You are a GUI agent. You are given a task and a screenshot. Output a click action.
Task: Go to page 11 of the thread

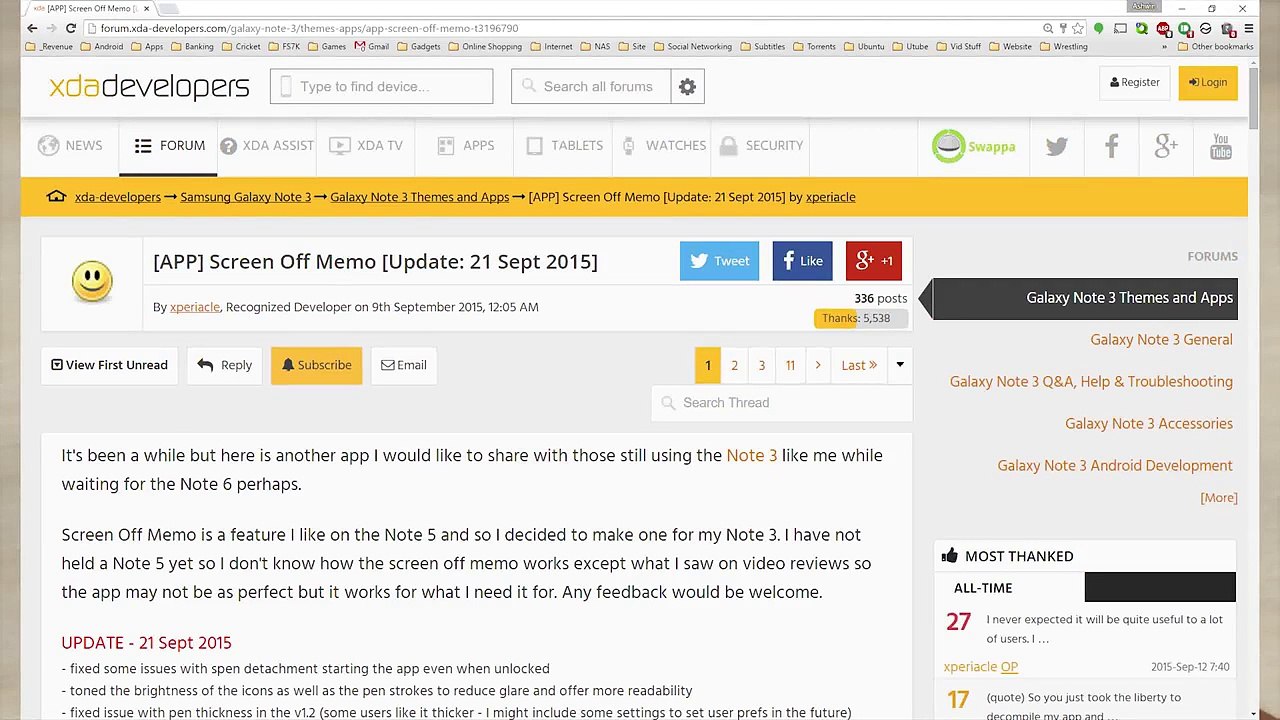(790, 365)
